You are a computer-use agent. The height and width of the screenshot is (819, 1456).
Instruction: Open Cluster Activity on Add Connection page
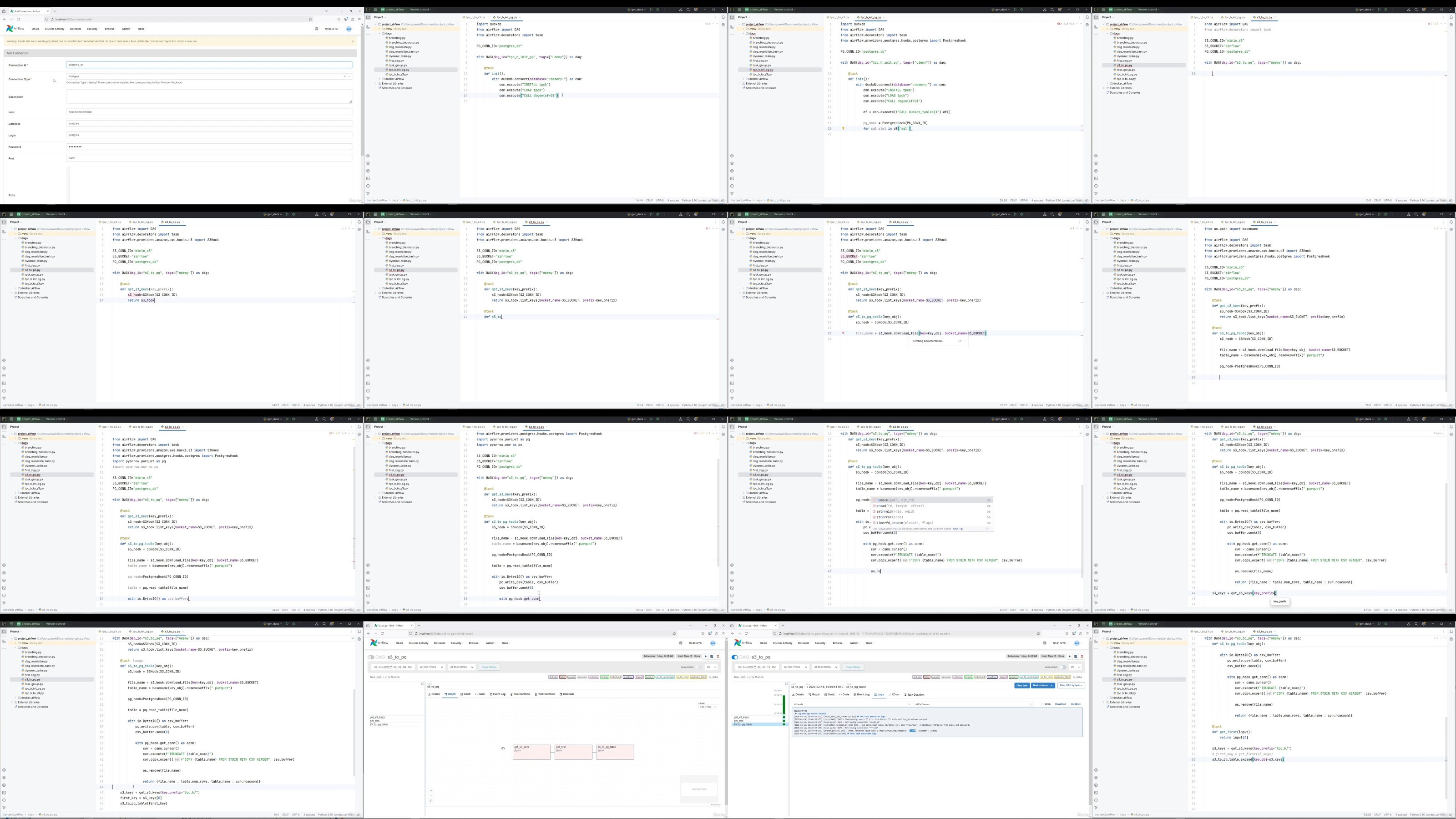[x=55, y=29]
